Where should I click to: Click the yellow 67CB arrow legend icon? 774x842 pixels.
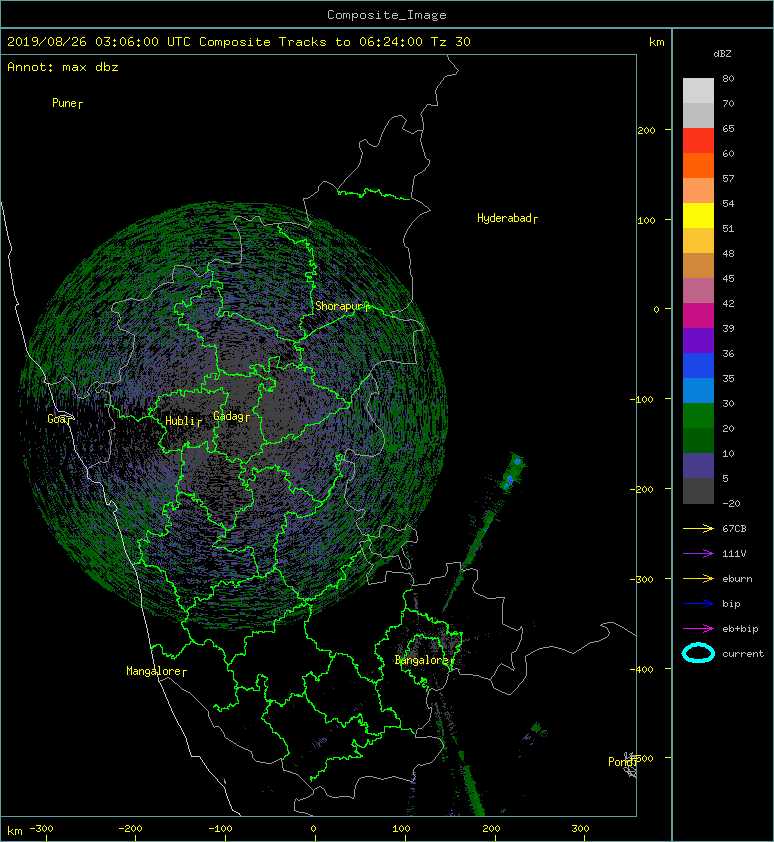click(x=698, y=528)
